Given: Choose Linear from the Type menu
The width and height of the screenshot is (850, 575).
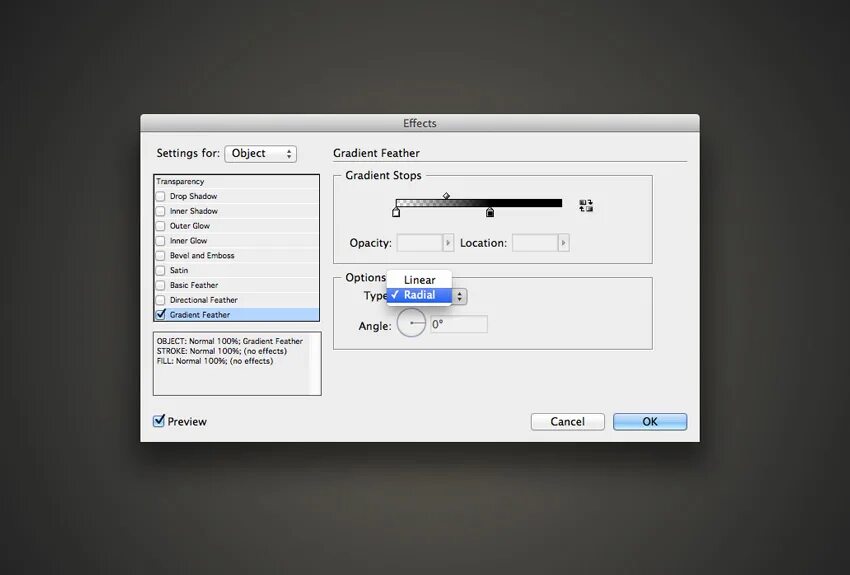Looking at the screenshot, I should pyautogui.click(x=419, y=280).
